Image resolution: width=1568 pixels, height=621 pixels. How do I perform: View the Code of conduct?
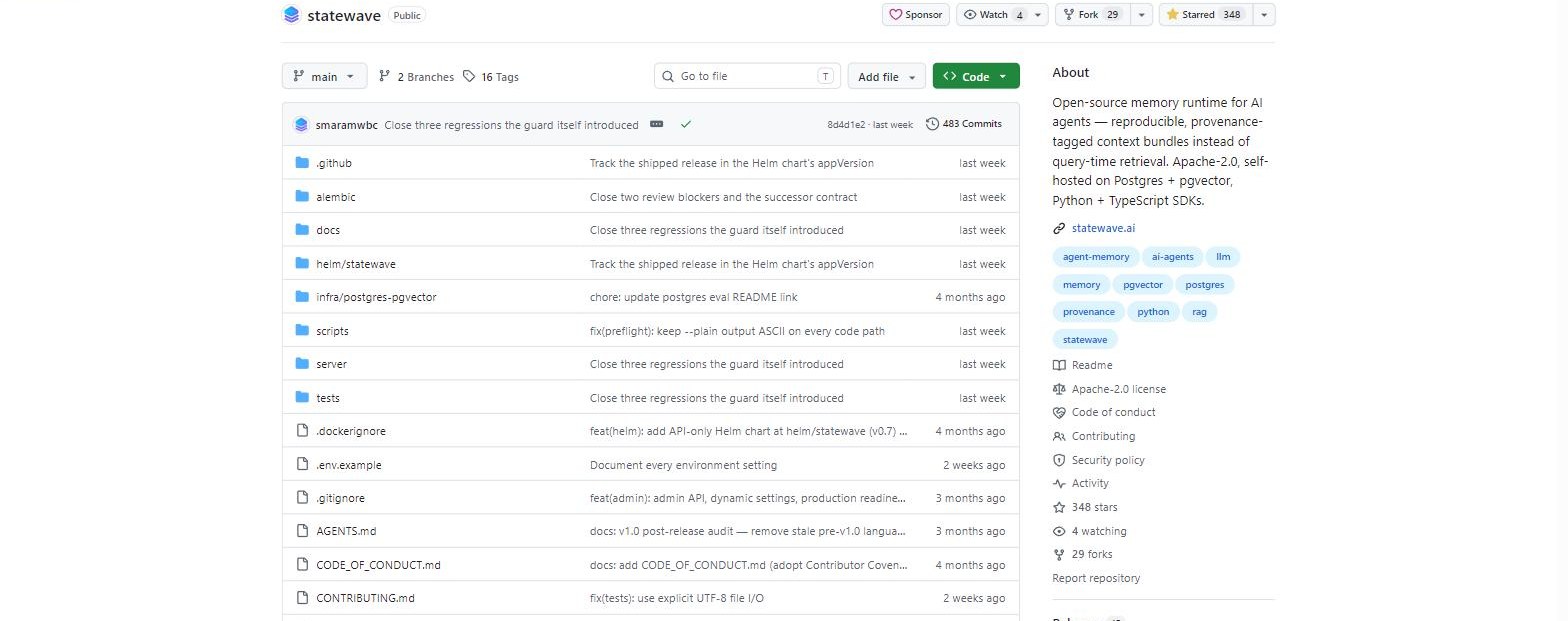point(1114,413)
